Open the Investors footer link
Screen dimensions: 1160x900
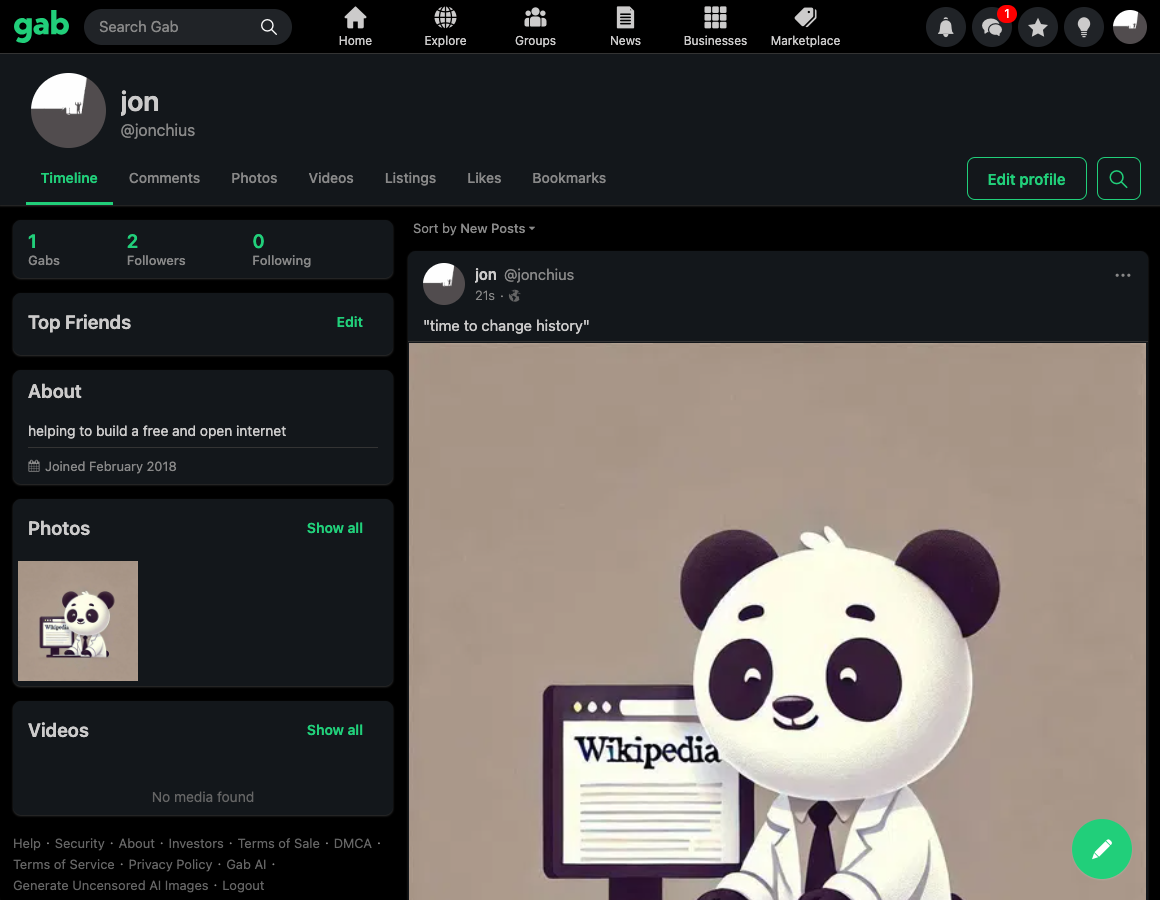[x=196, y=844]
